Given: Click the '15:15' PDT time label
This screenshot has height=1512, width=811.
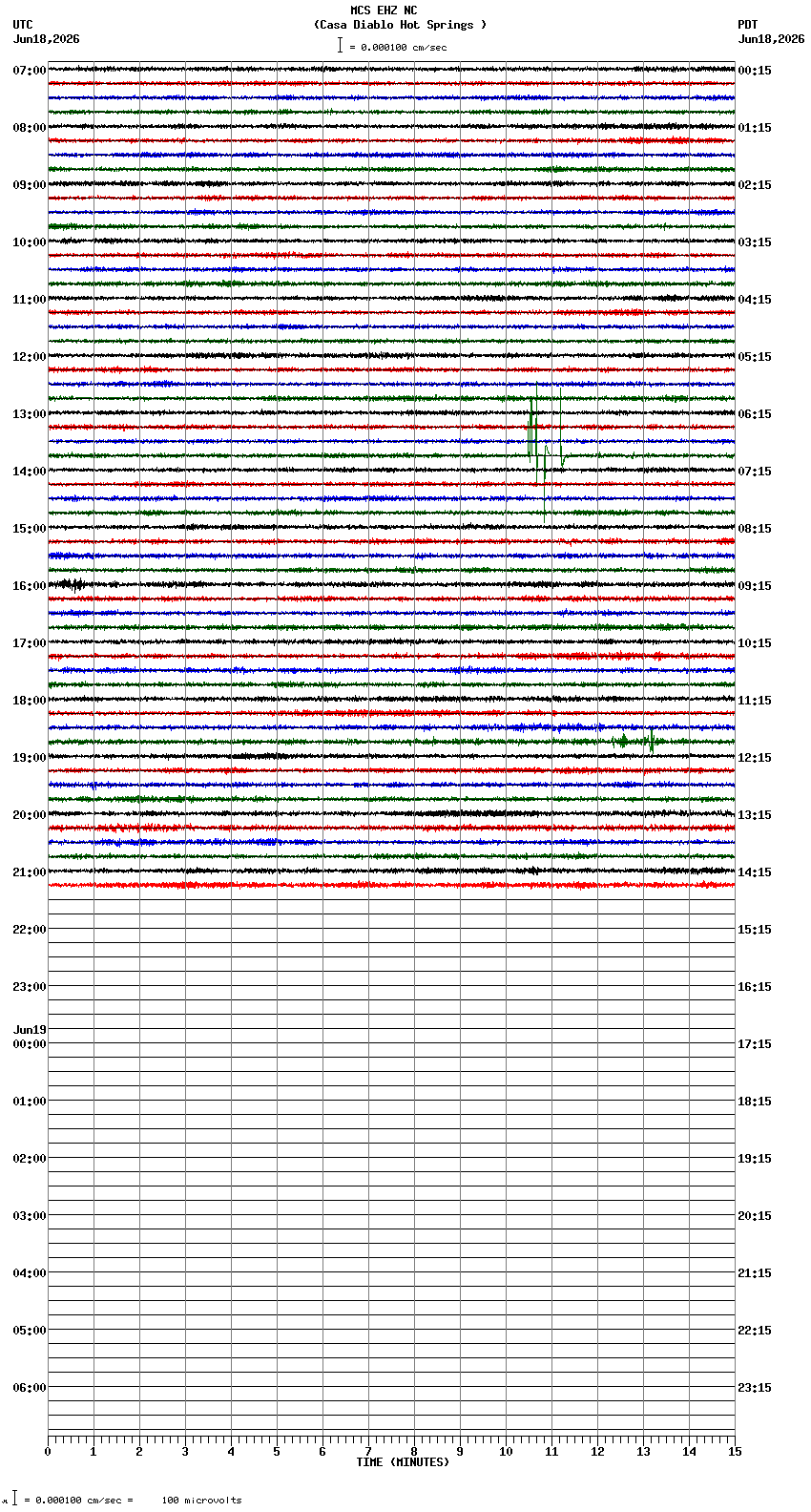Looking at the screenshot, I should tap(755, 930).
